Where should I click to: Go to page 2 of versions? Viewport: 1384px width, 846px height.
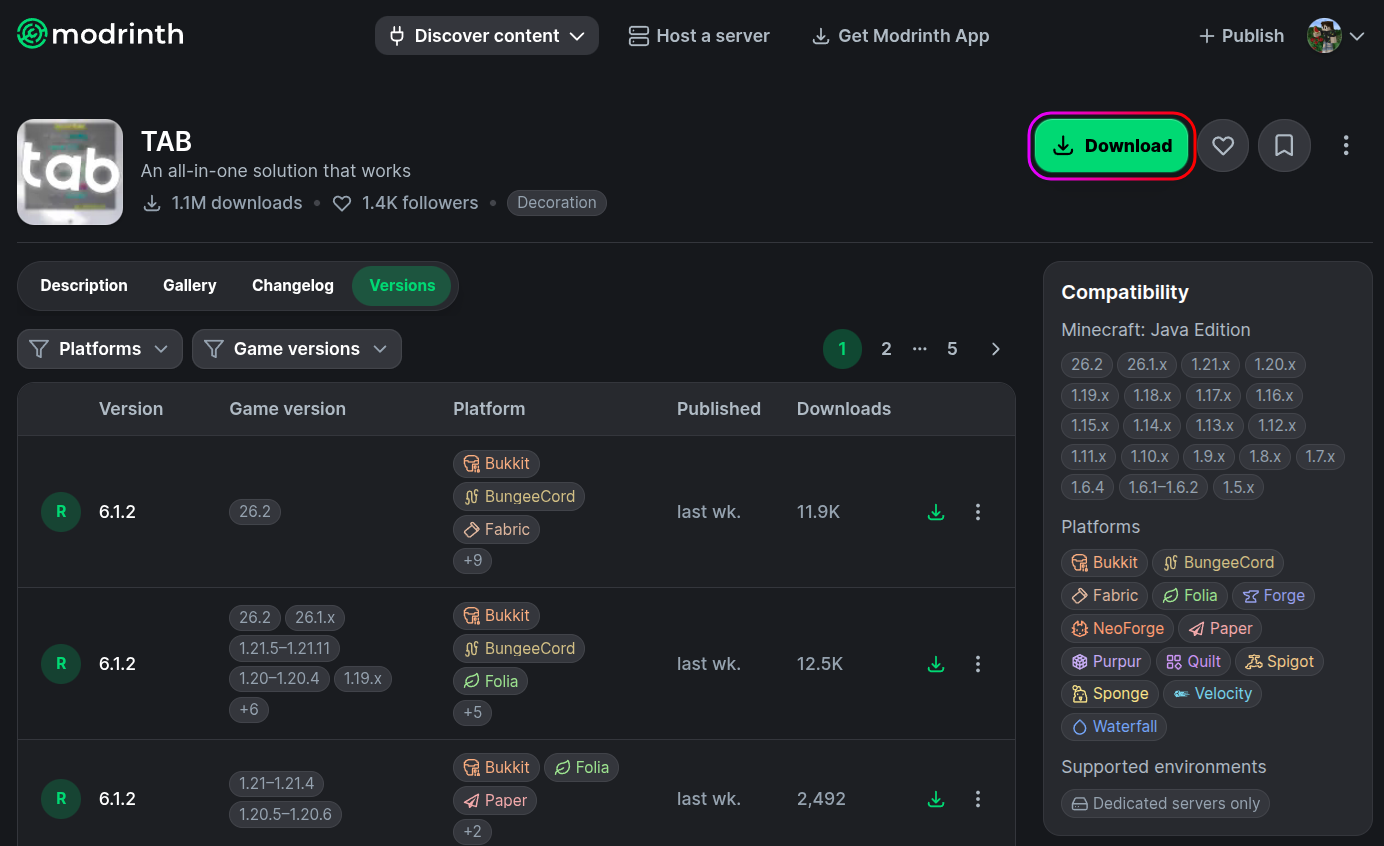coord(886,349)
